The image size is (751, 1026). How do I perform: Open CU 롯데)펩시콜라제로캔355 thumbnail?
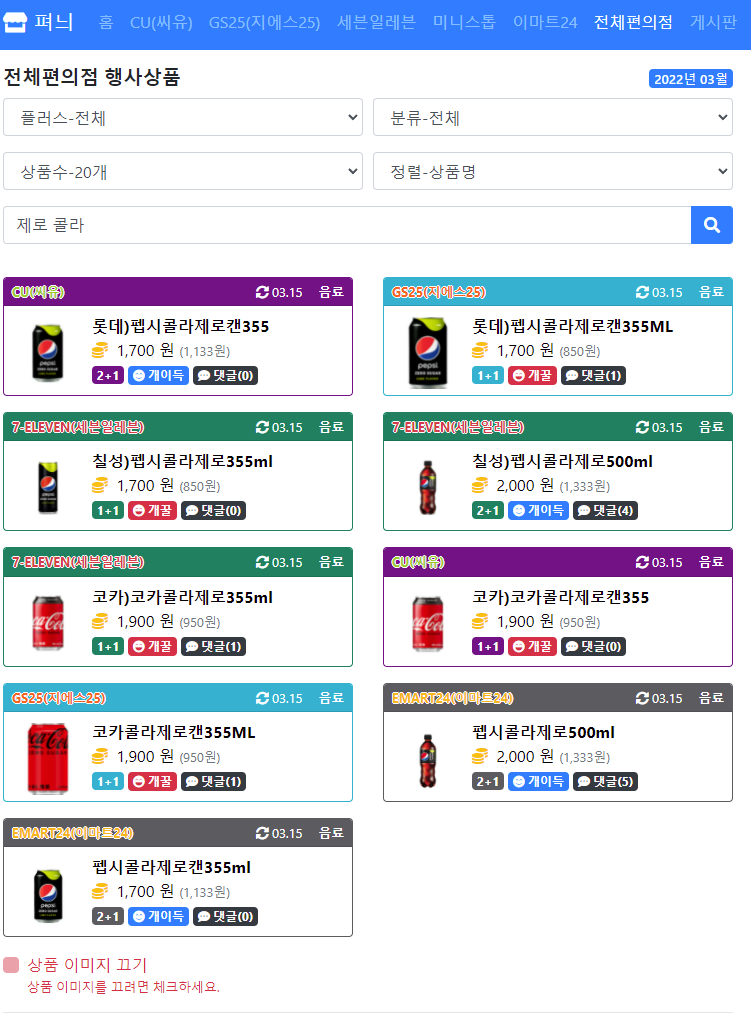pyautogui.click(x=48, y=352)
